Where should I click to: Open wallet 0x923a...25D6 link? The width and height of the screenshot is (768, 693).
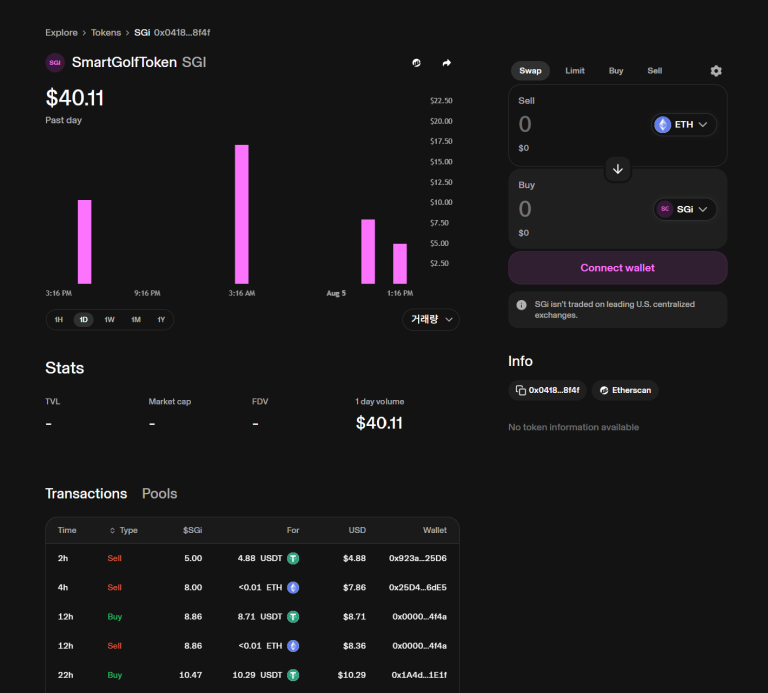418,558
